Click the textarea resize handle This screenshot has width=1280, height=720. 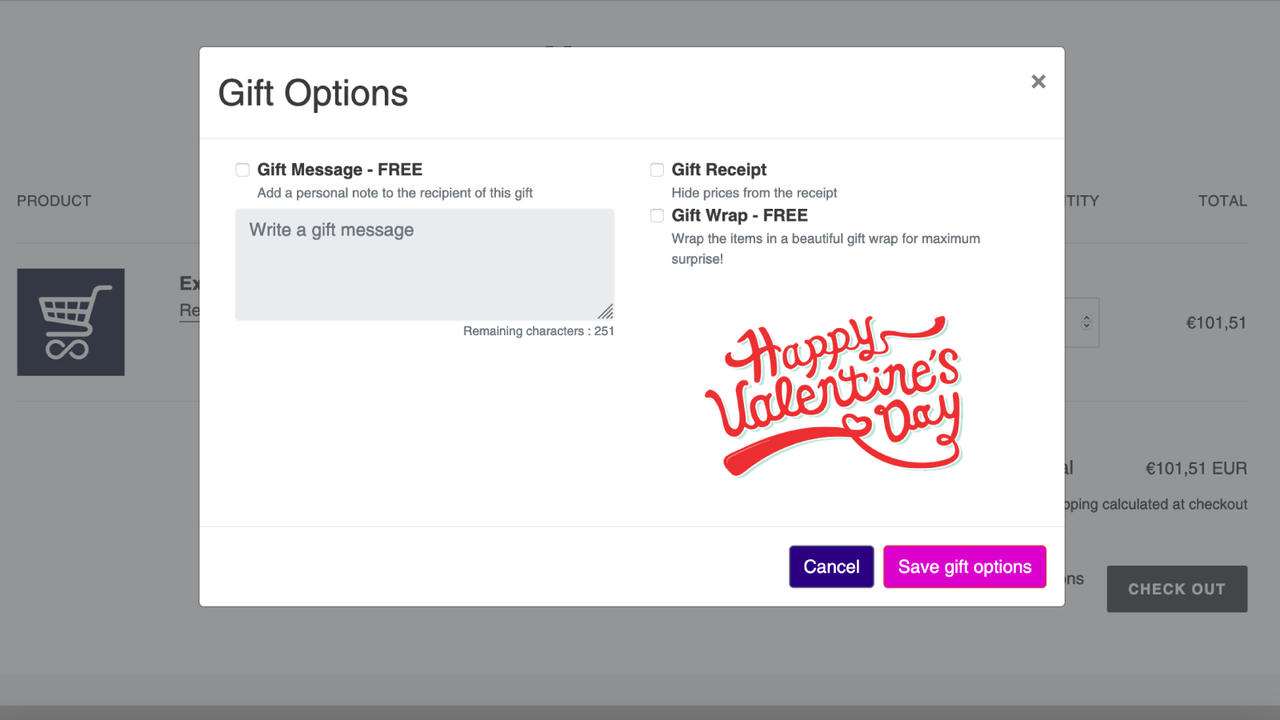(x=606, y=311)
